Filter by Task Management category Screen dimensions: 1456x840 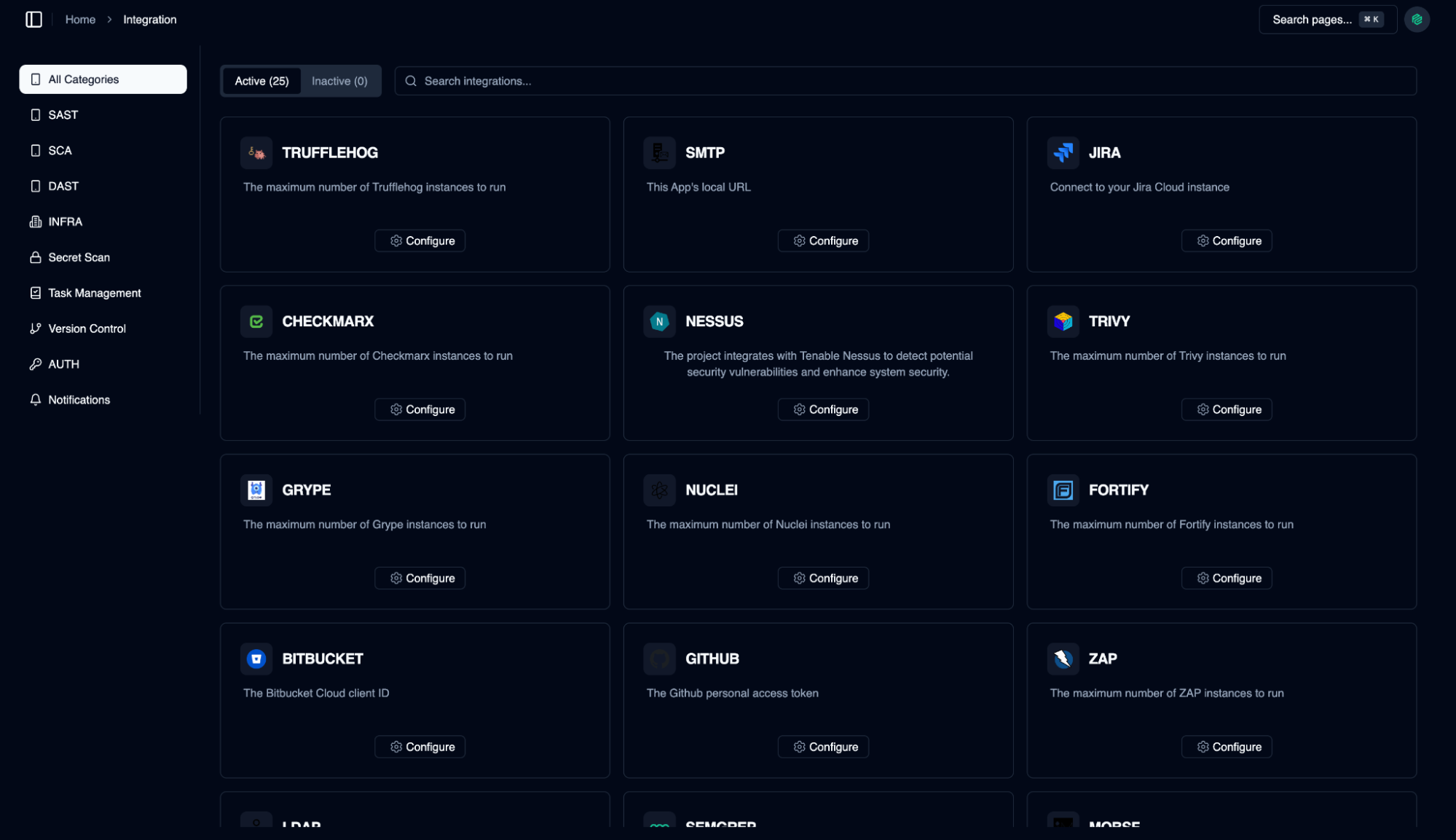(x=94, y=293)
